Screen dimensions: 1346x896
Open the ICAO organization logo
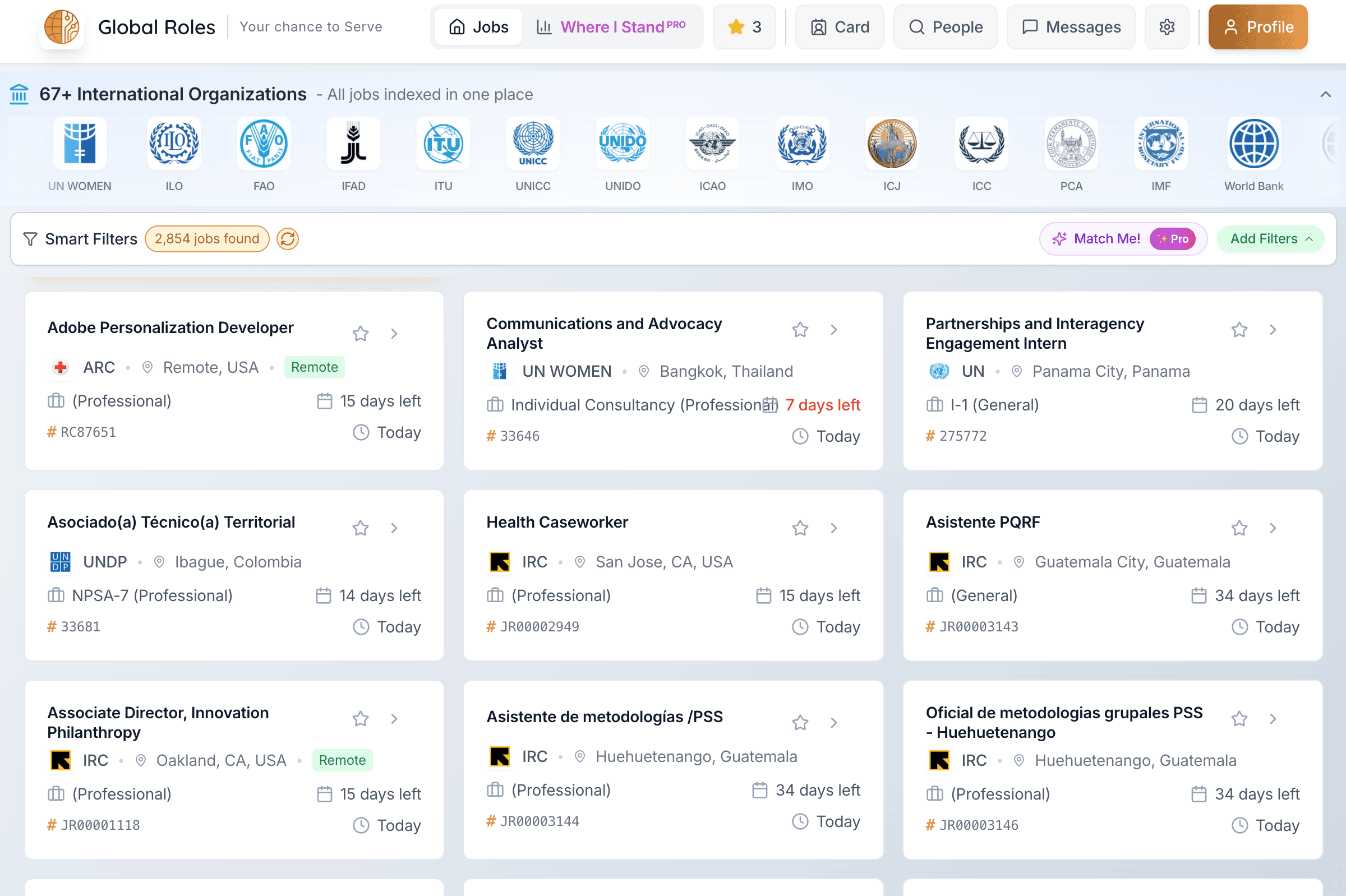point(712,144)
